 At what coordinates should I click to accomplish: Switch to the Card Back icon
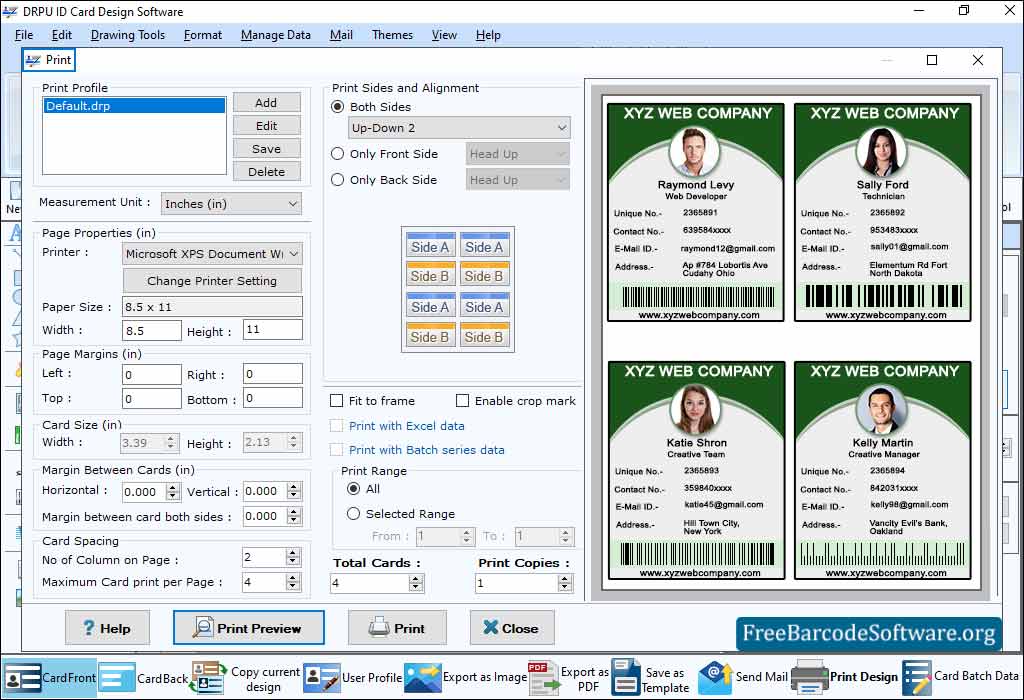click(x=118, y=678)
